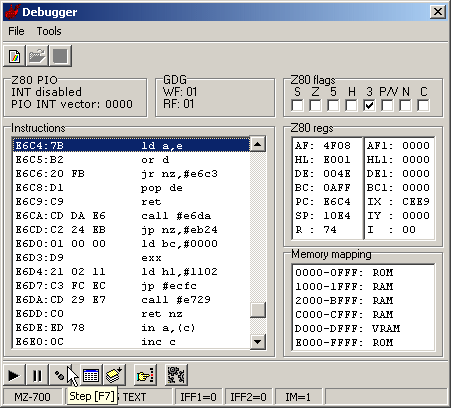Click memory mapping row E000-FFFF: ROM
This screenshot has width=451, height=408.
coord(344,343)
